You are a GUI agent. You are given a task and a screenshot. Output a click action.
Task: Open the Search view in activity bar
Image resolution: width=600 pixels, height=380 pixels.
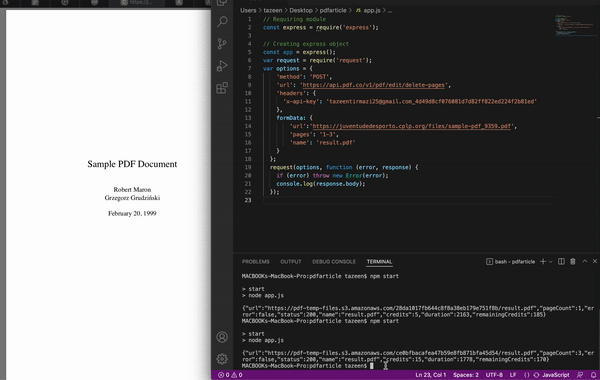coord(222,21)
